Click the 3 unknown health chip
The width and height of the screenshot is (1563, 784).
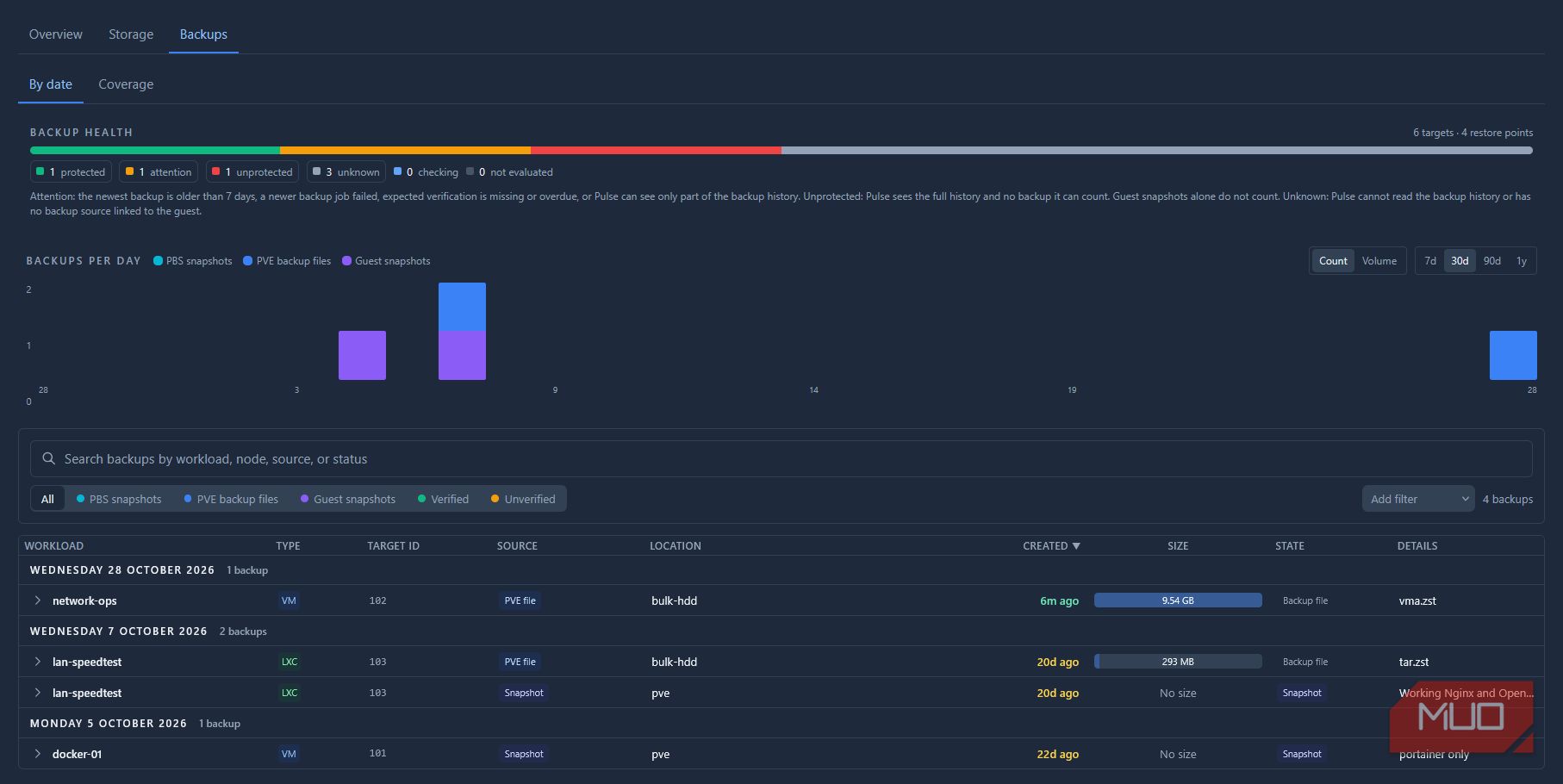(x=346, y=172)
